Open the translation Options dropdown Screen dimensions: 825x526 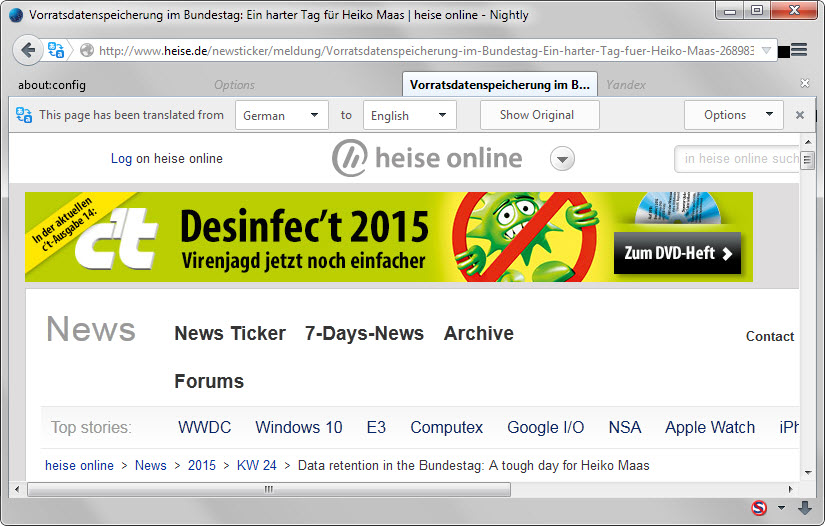click(734, 115)
